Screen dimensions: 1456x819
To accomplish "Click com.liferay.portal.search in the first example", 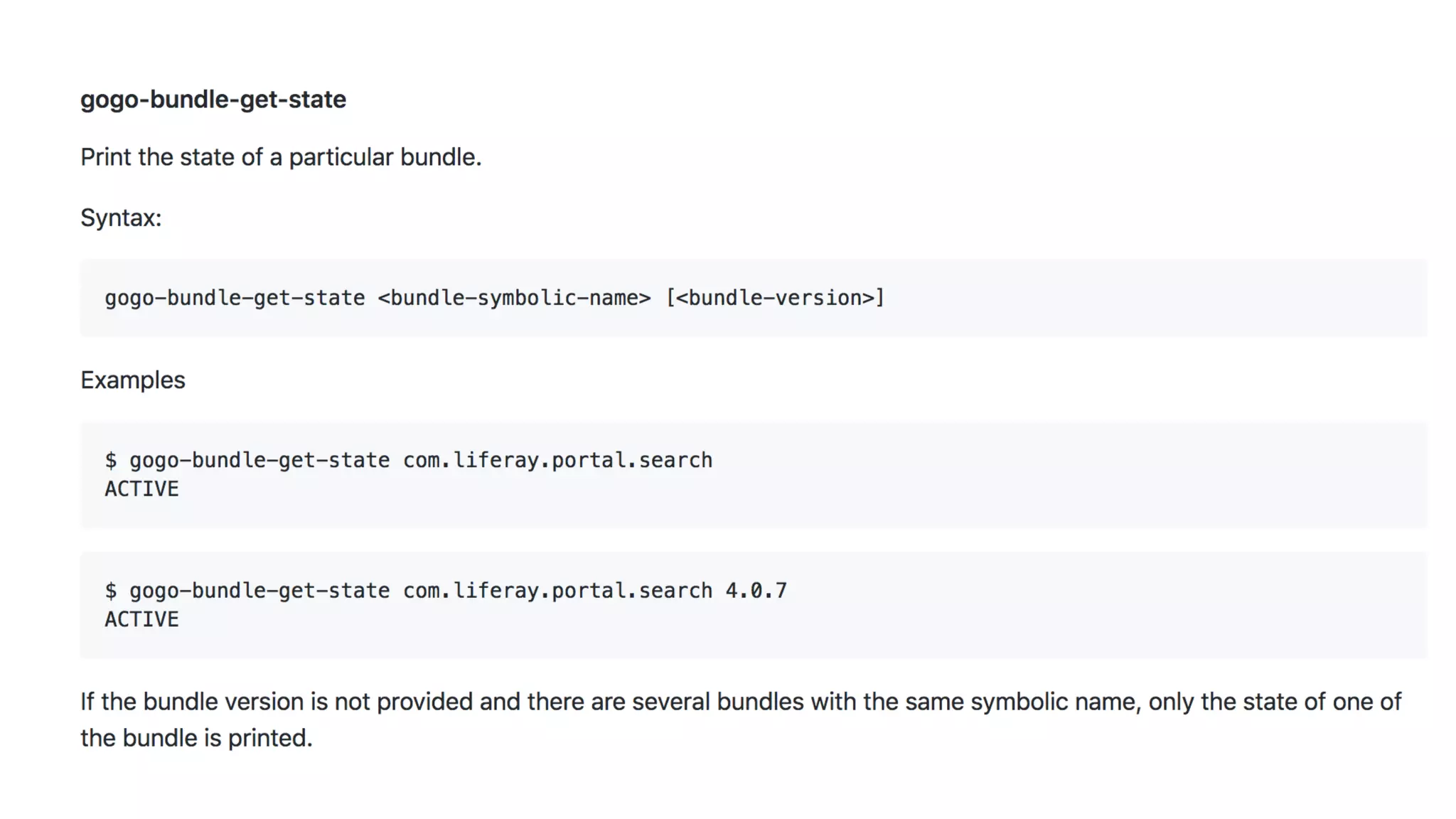I will [x=557, y=461].
